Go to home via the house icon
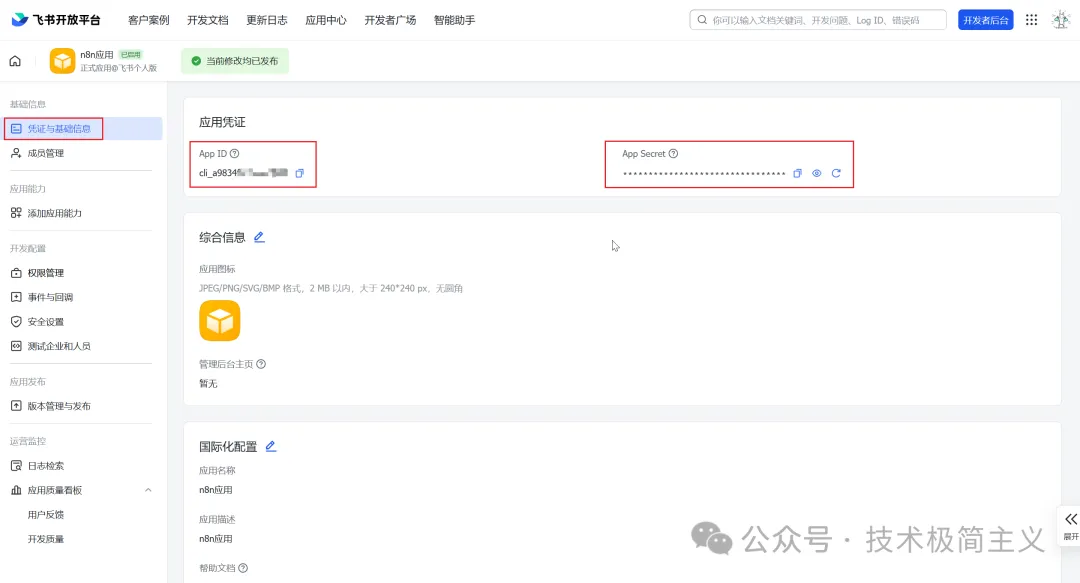The image size is (1080, 583). point(14,61)
